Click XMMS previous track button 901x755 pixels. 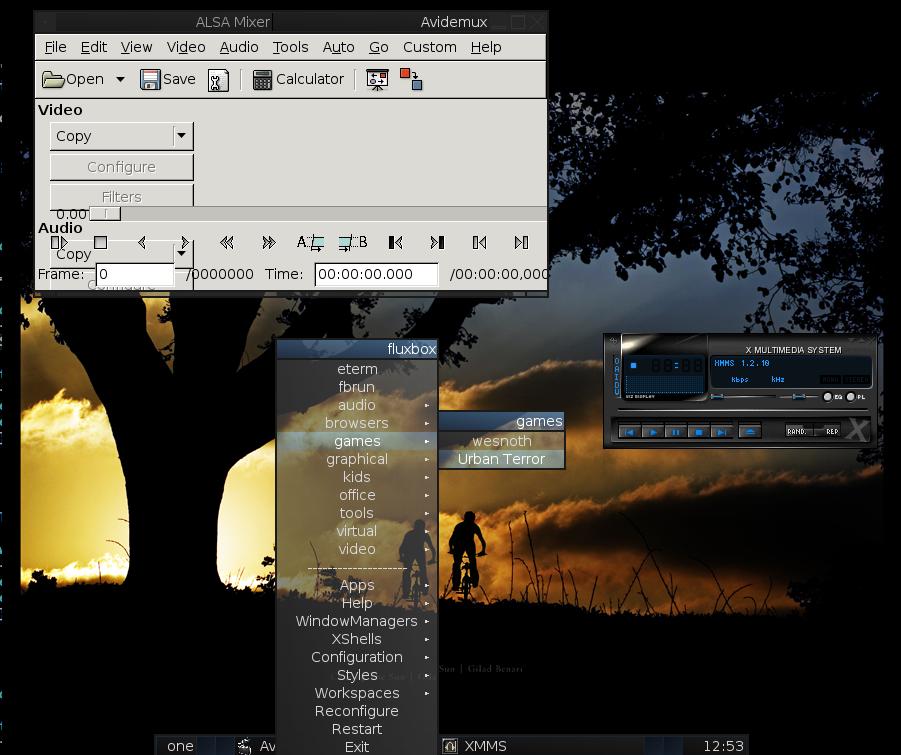point(630,432)
